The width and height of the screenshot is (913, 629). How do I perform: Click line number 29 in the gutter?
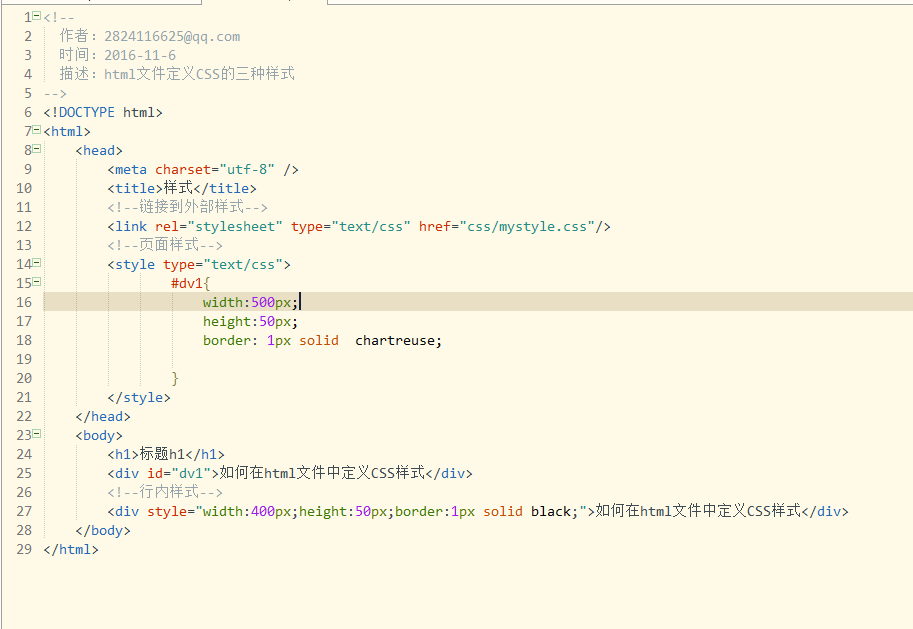coord(24,549)
